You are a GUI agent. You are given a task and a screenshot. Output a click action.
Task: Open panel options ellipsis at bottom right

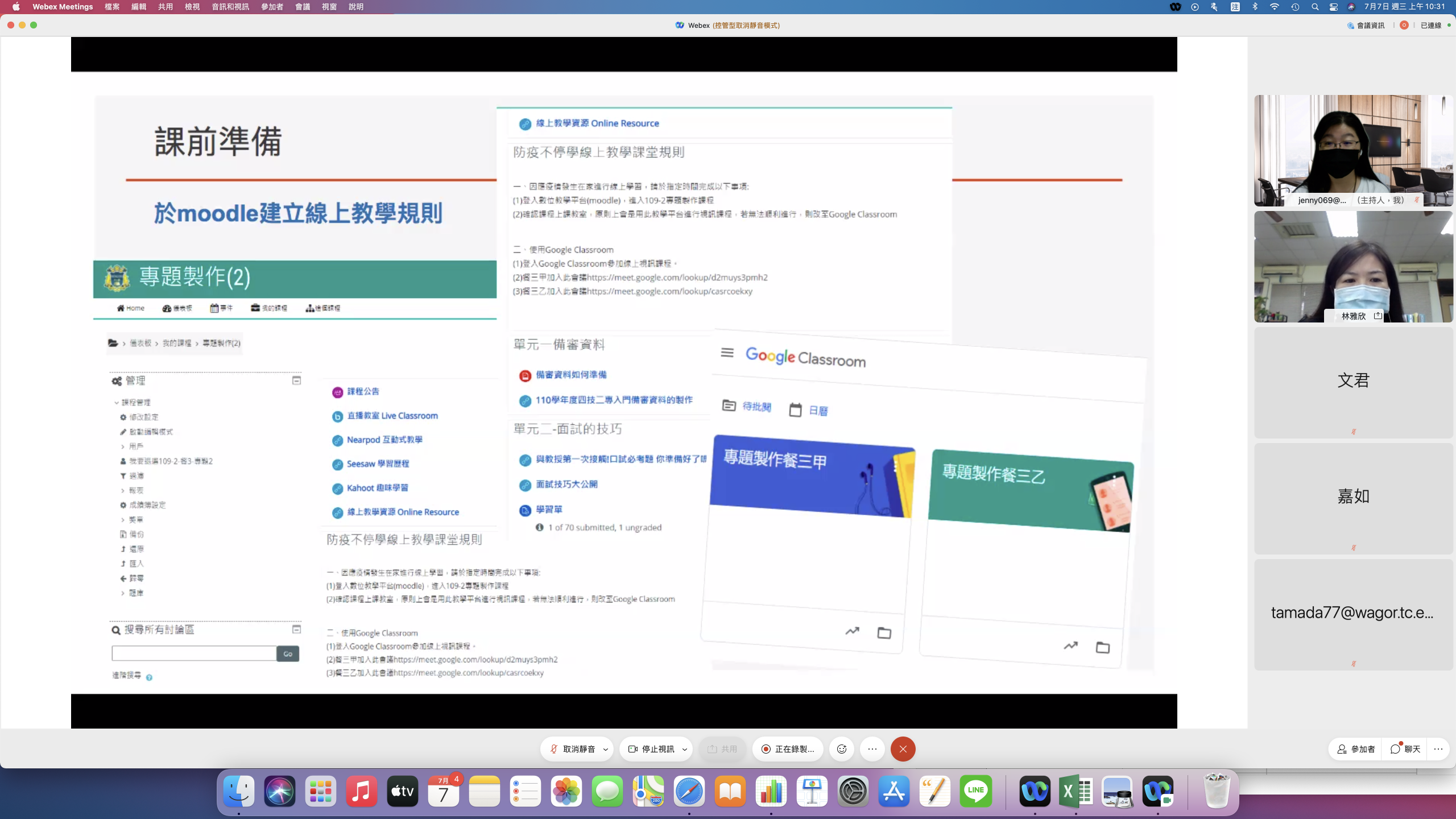pyautogui.click(x=1438, y=749)
